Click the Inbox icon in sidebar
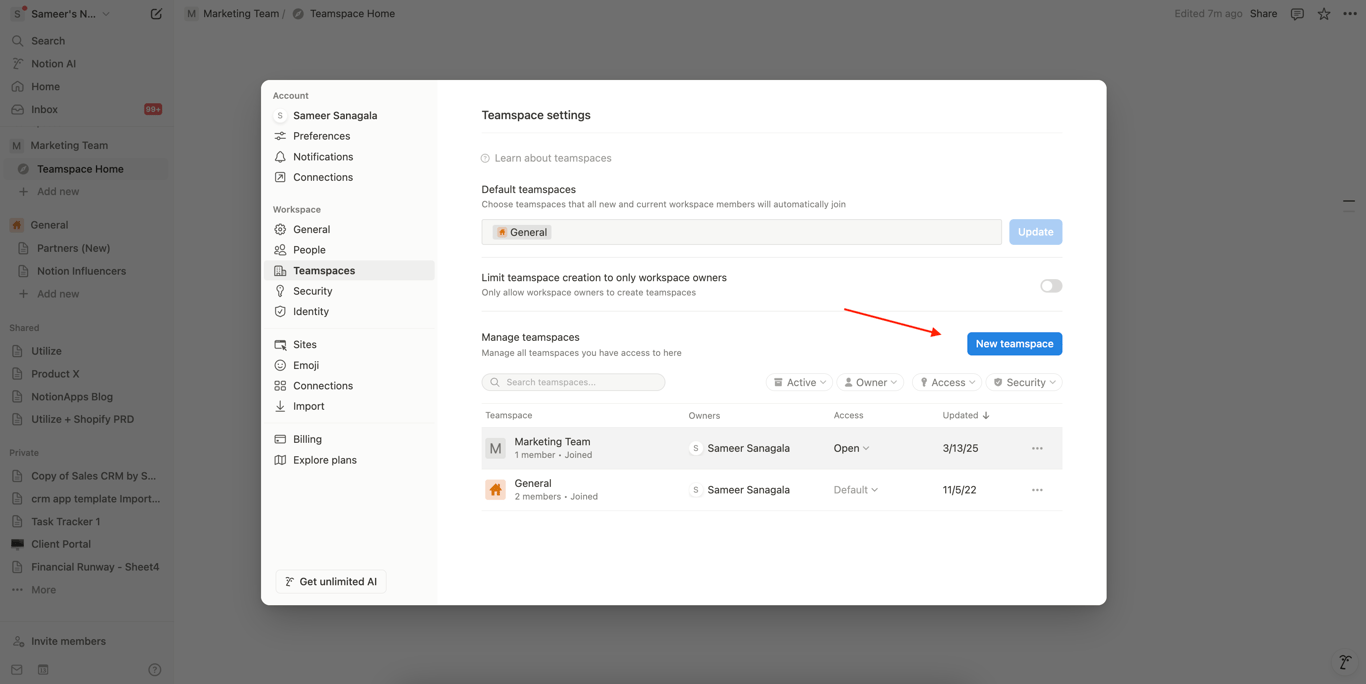1366x684 pixels. point(18,110)
